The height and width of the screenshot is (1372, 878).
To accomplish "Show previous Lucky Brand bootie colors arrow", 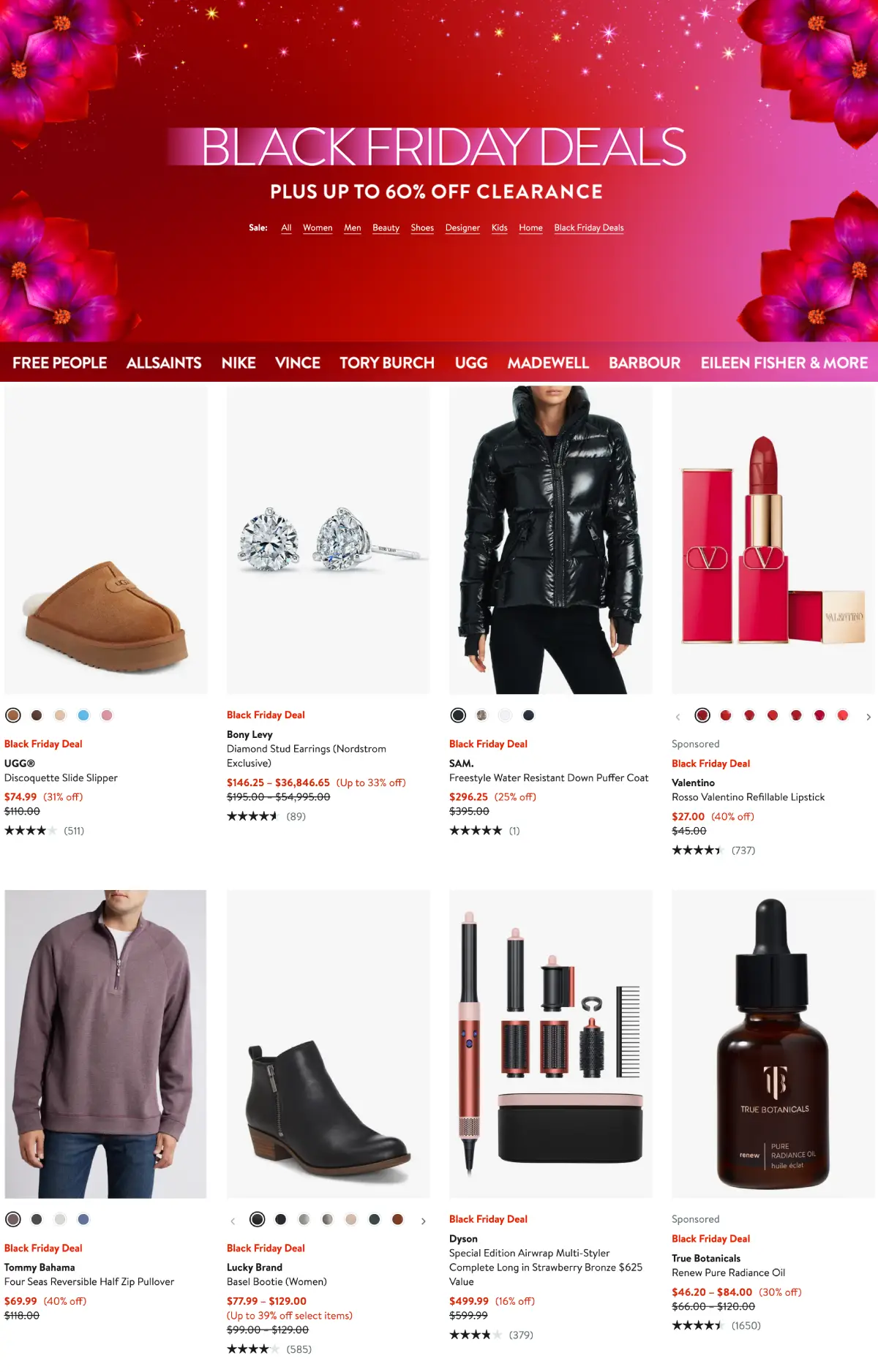I will (x=233, y=1221).
